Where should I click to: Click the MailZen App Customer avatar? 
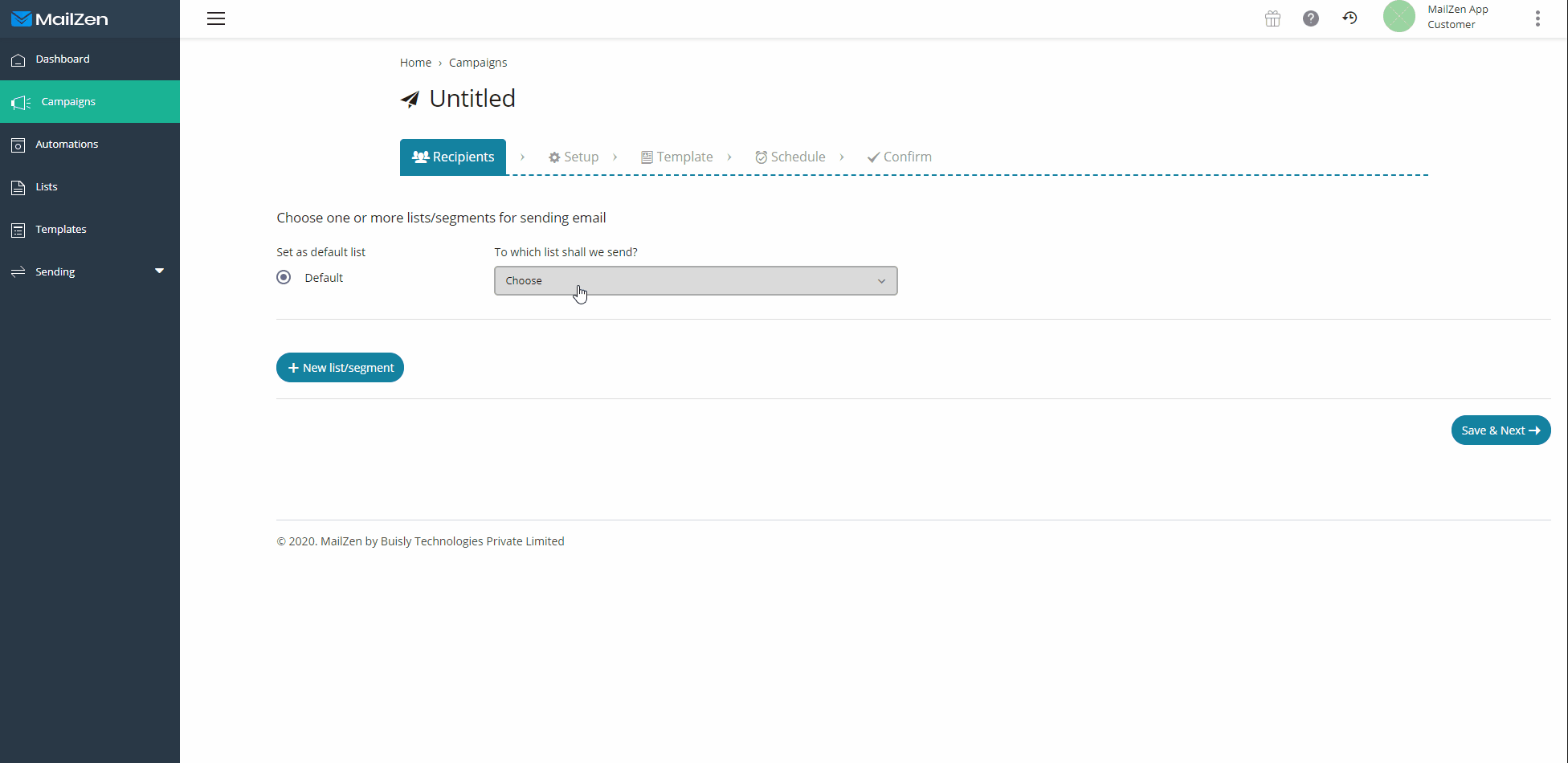pos(1399,16)
